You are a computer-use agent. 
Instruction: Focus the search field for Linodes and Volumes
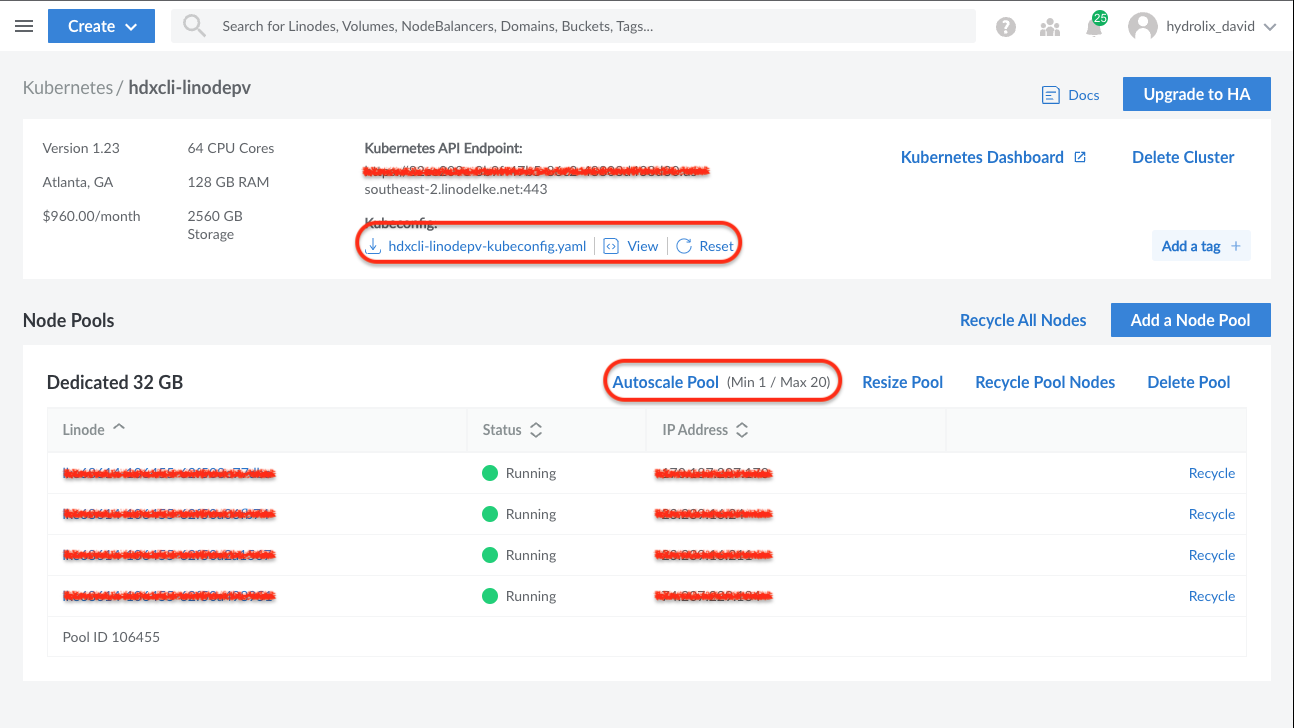(573, 27)
